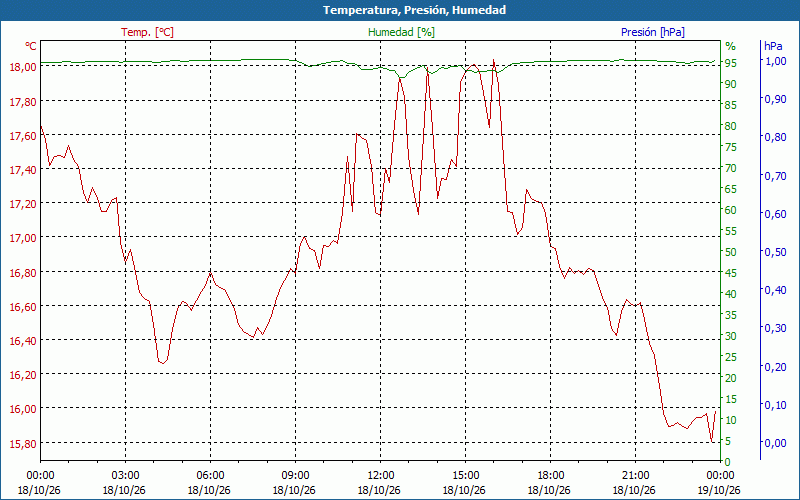Click the '19/10/26' date label
The image size is (800, 500).
click(x=719, y=490)
